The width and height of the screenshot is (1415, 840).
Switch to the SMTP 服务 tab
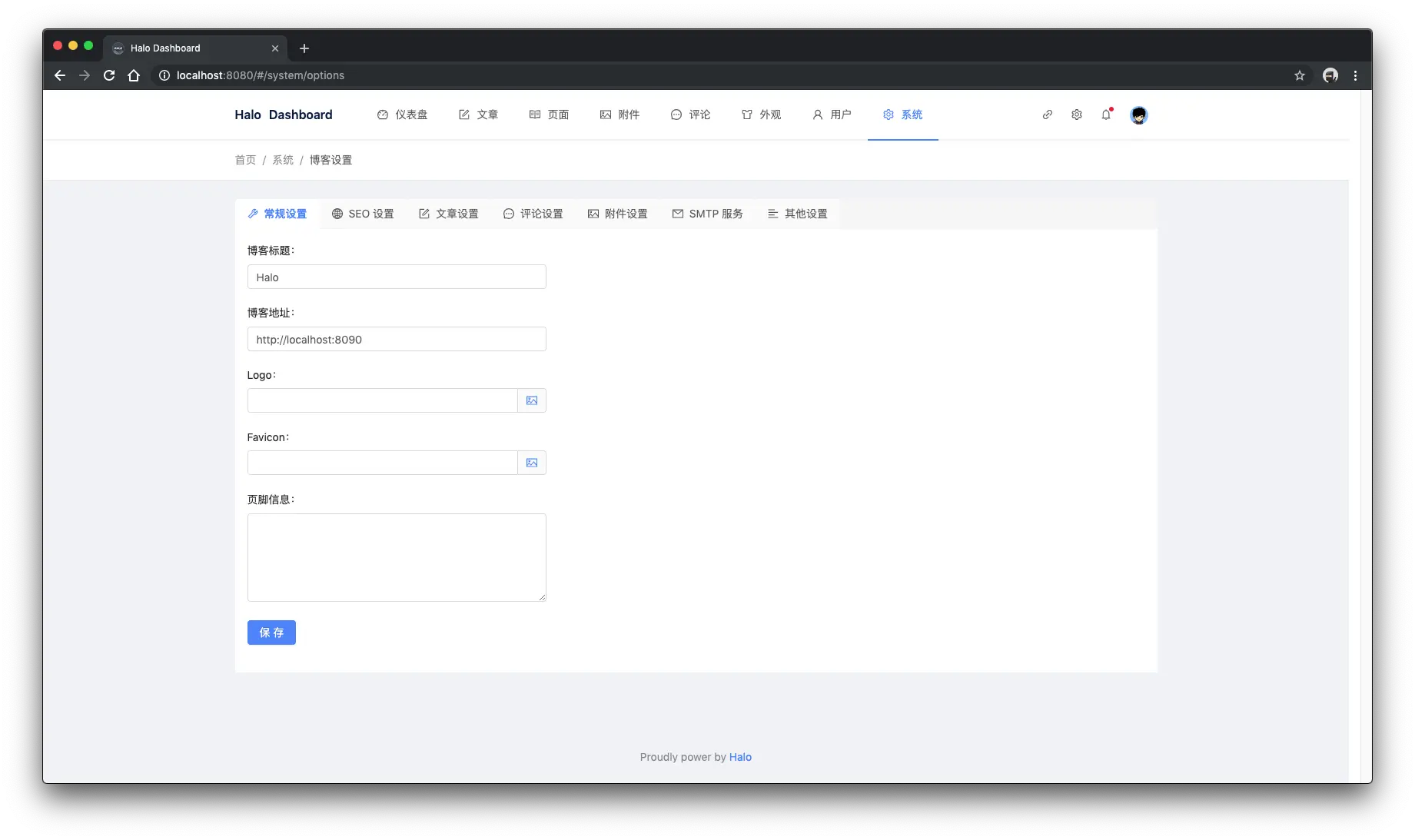coord(706,214)
